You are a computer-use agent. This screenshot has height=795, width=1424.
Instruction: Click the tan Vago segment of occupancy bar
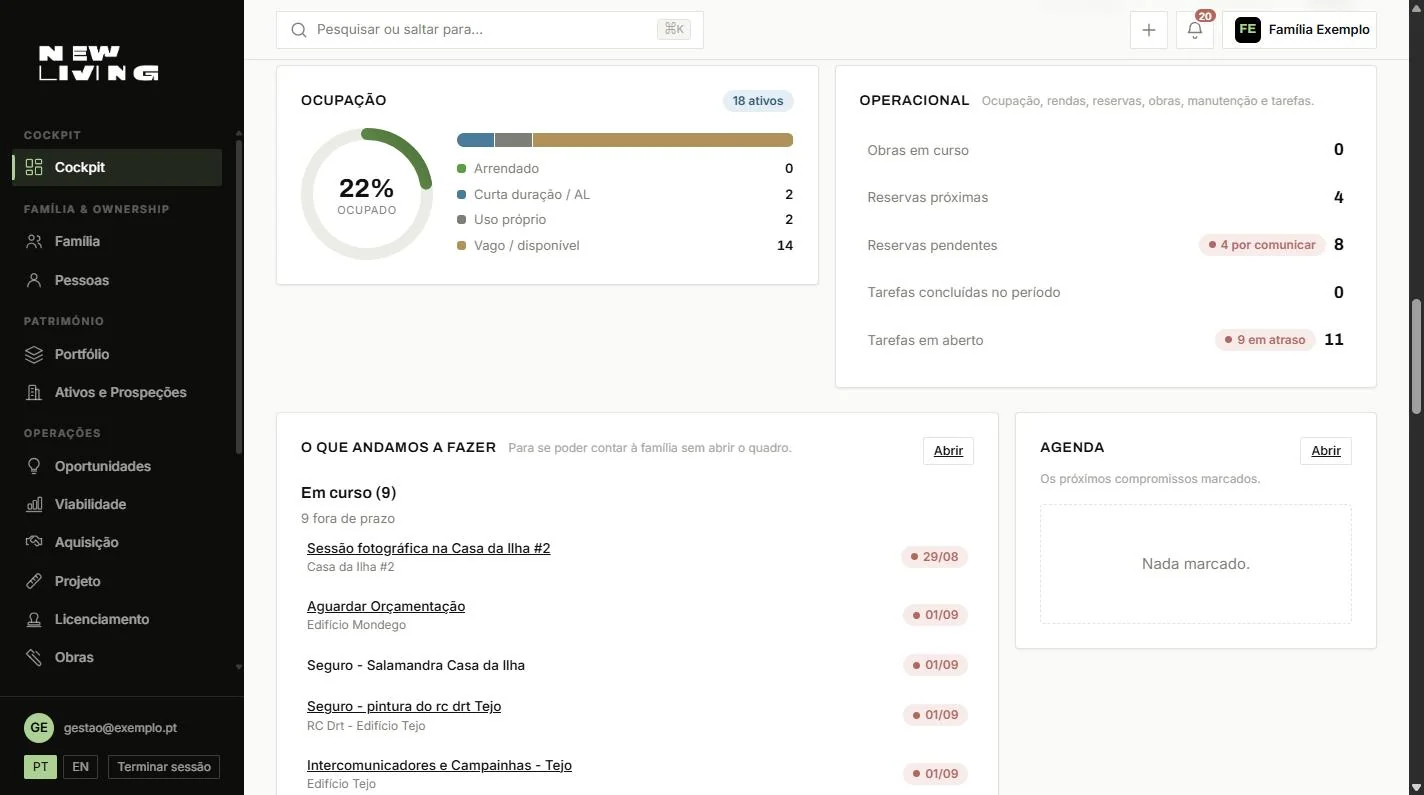(x=663, y=140)
